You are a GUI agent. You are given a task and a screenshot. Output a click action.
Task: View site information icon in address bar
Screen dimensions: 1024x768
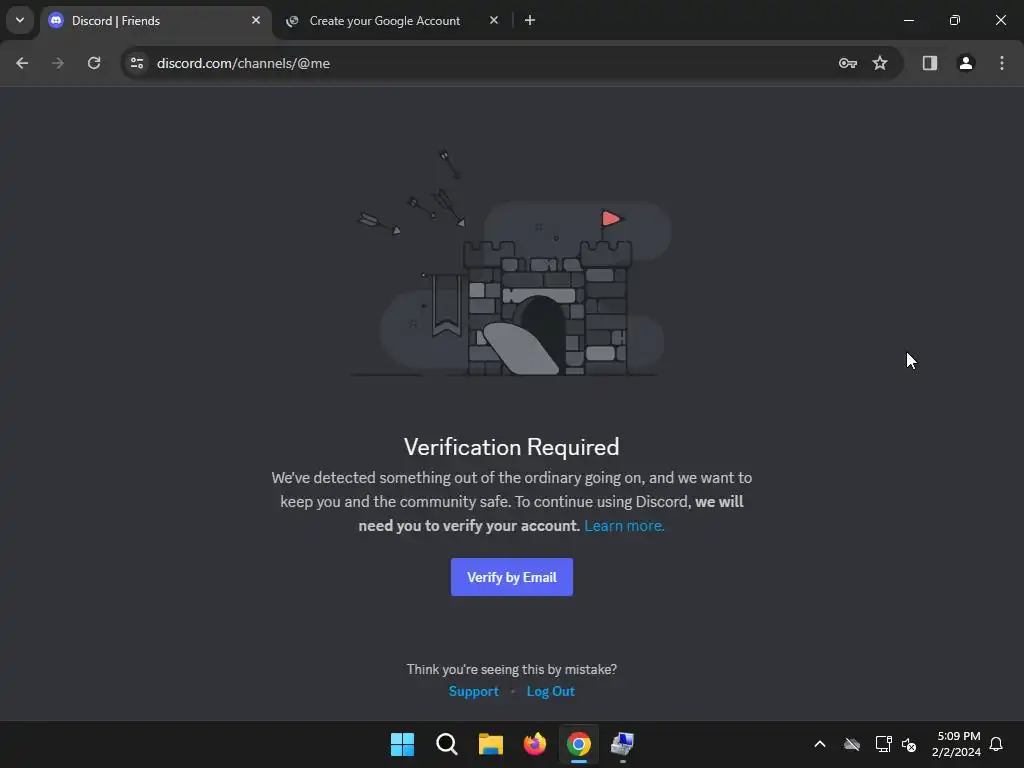point(137,63)
